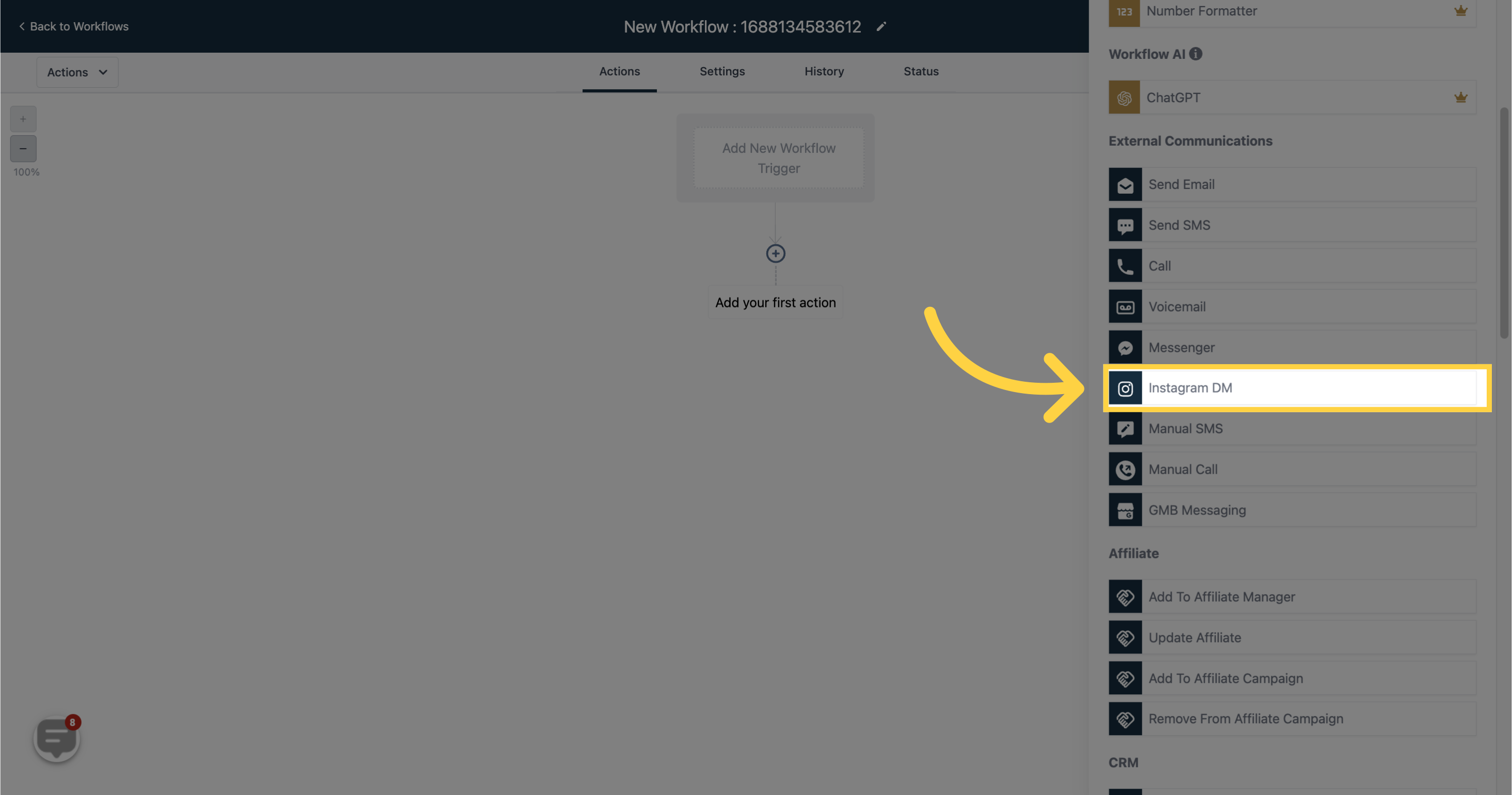Viewport: 1512px width, 795px height.
Task: Select the Add To Affiliate Manager icon
Action: click(x=1124, y=596)
